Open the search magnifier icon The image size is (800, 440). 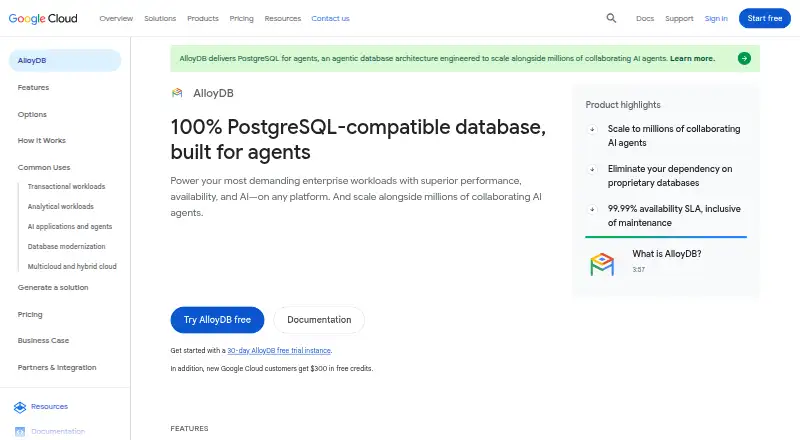click(x=611, y=18)
